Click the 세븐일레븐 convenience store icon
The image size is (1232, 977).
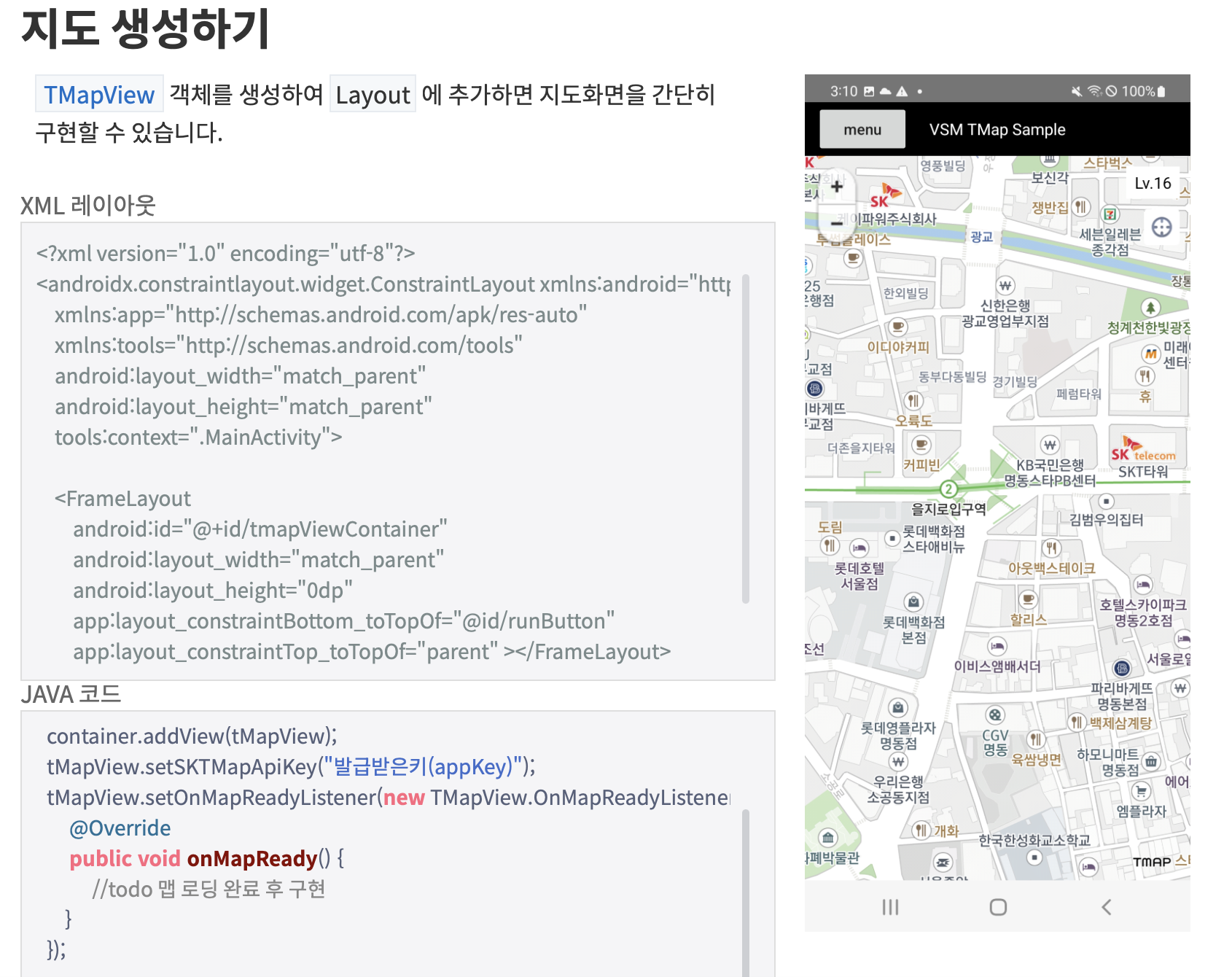coord(1110,214)
